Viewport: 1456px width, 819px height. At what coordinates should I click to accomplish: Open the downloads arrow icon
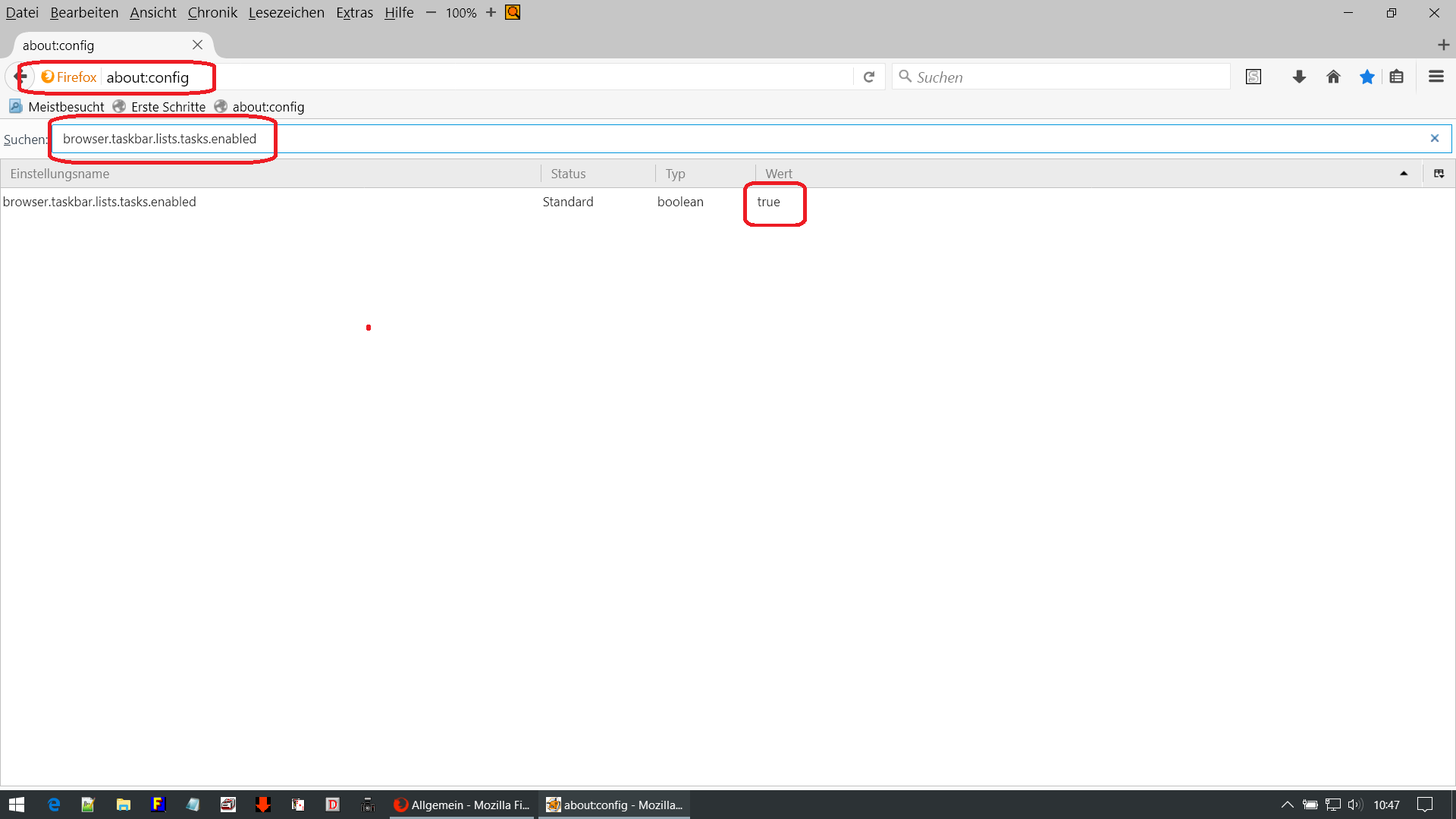coord(1299,77)
